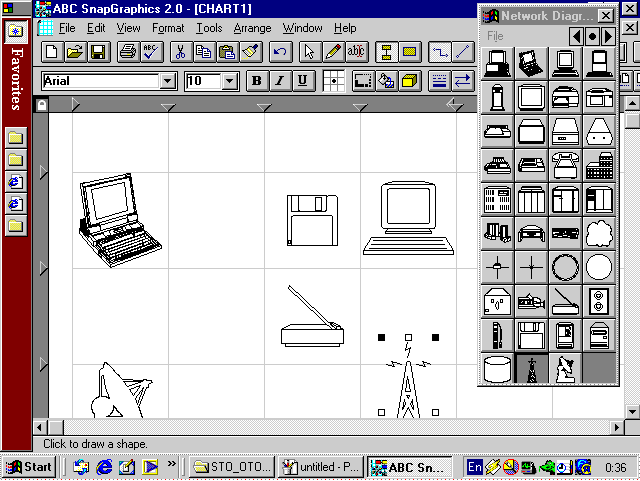640x481 pixels.
Task: Open the Arrange menu
Action: point(252,28)
